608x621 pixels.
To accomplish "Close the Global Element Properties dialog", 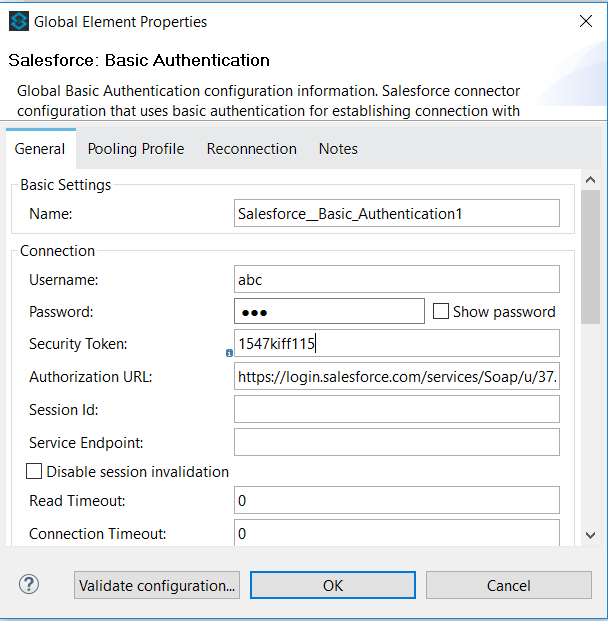I will point(585,21).
